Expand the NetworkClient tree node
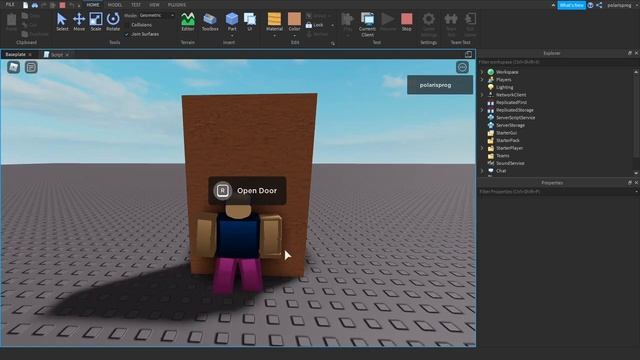 (x=482, y=95)
